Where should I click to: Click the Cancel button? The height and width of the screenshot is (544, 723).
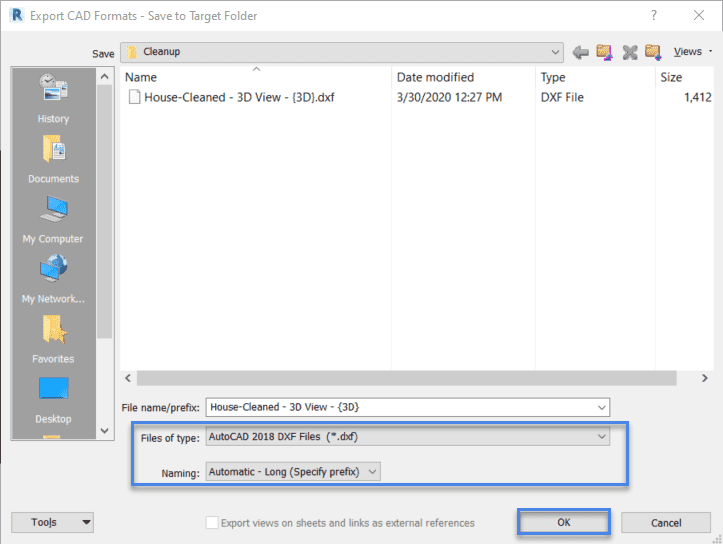(666, 523)
